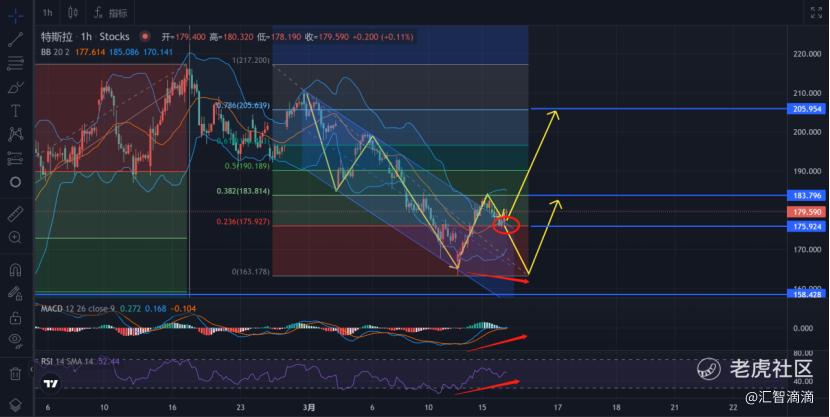Click the 特斯拉 symbol name in legend

click(x=57, y=37)
